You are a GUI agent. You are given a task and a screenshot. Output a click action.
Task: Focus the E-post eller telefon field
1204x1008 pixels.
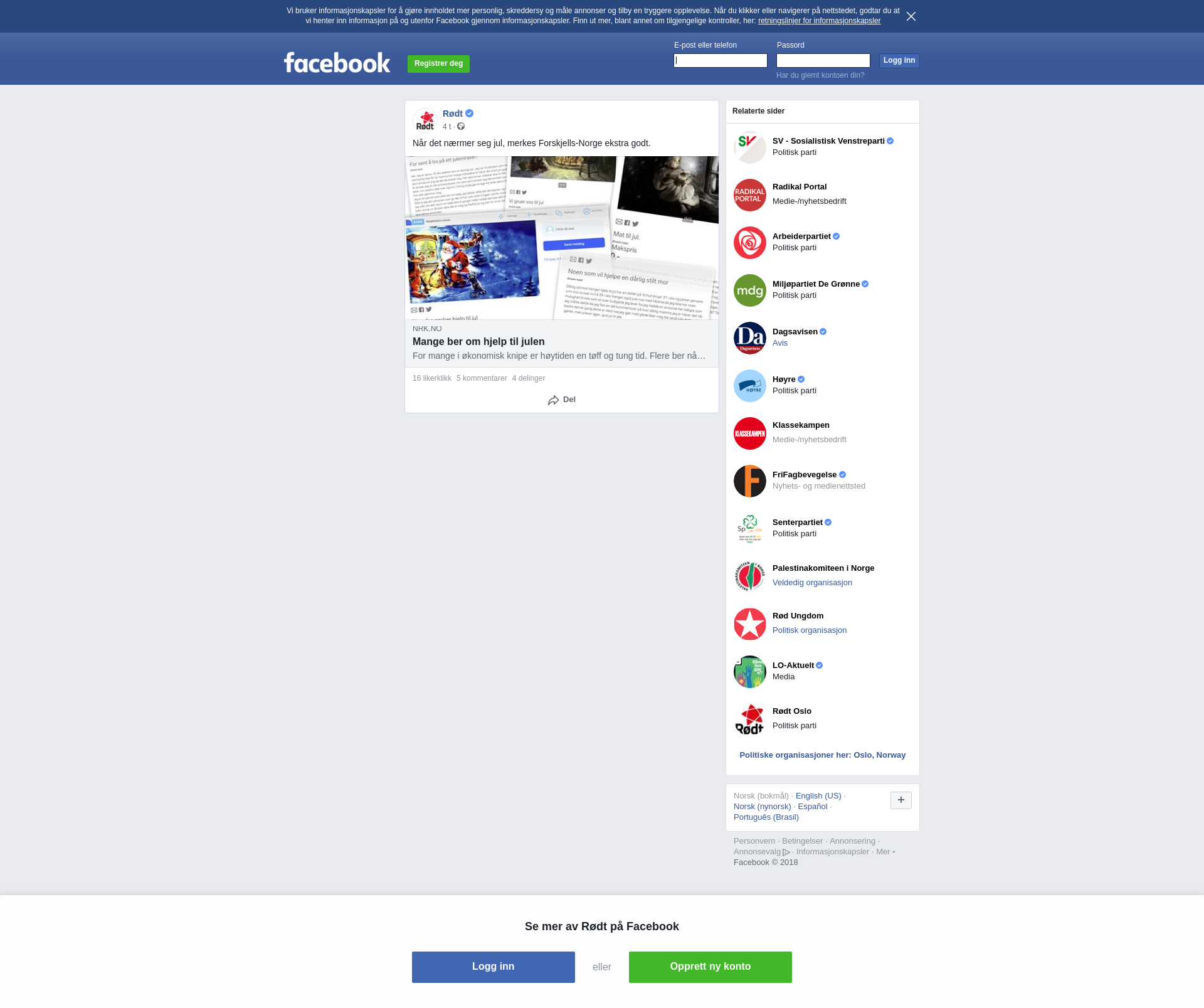click(721, 60)
